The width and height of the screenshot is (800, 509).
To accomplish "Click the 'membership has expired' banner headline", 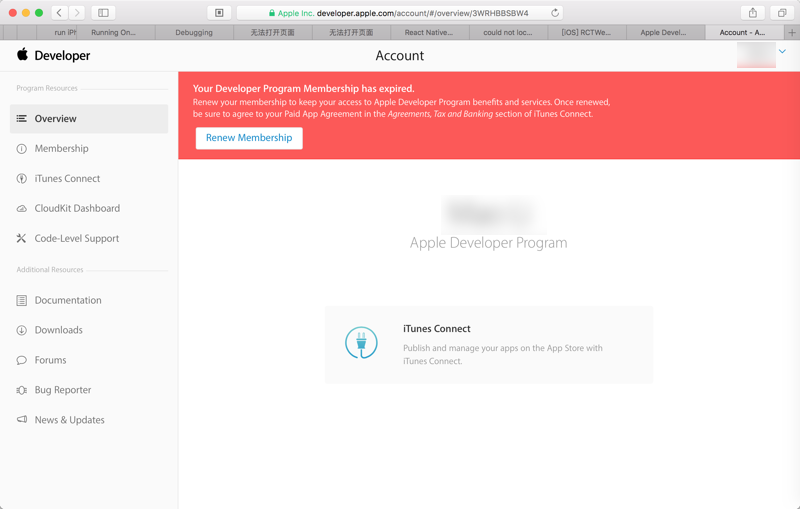I will (x=304, y=89).
